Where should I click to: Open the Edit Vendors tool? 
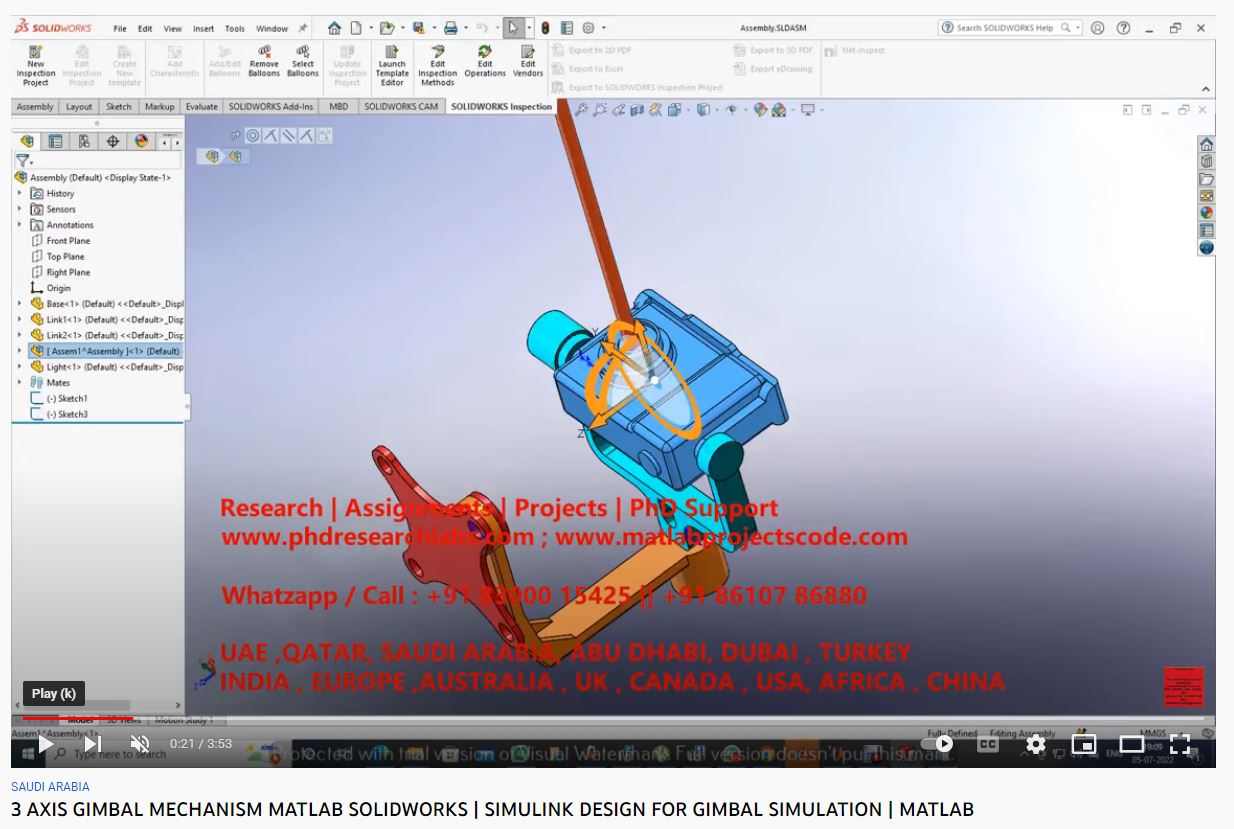(528, 61)
